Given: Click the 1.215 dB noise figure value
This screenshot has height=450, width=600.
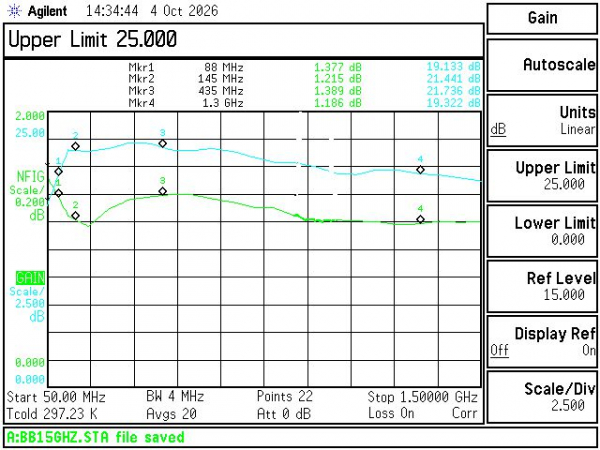Looking at the screenshot, I should coord(338,79).
